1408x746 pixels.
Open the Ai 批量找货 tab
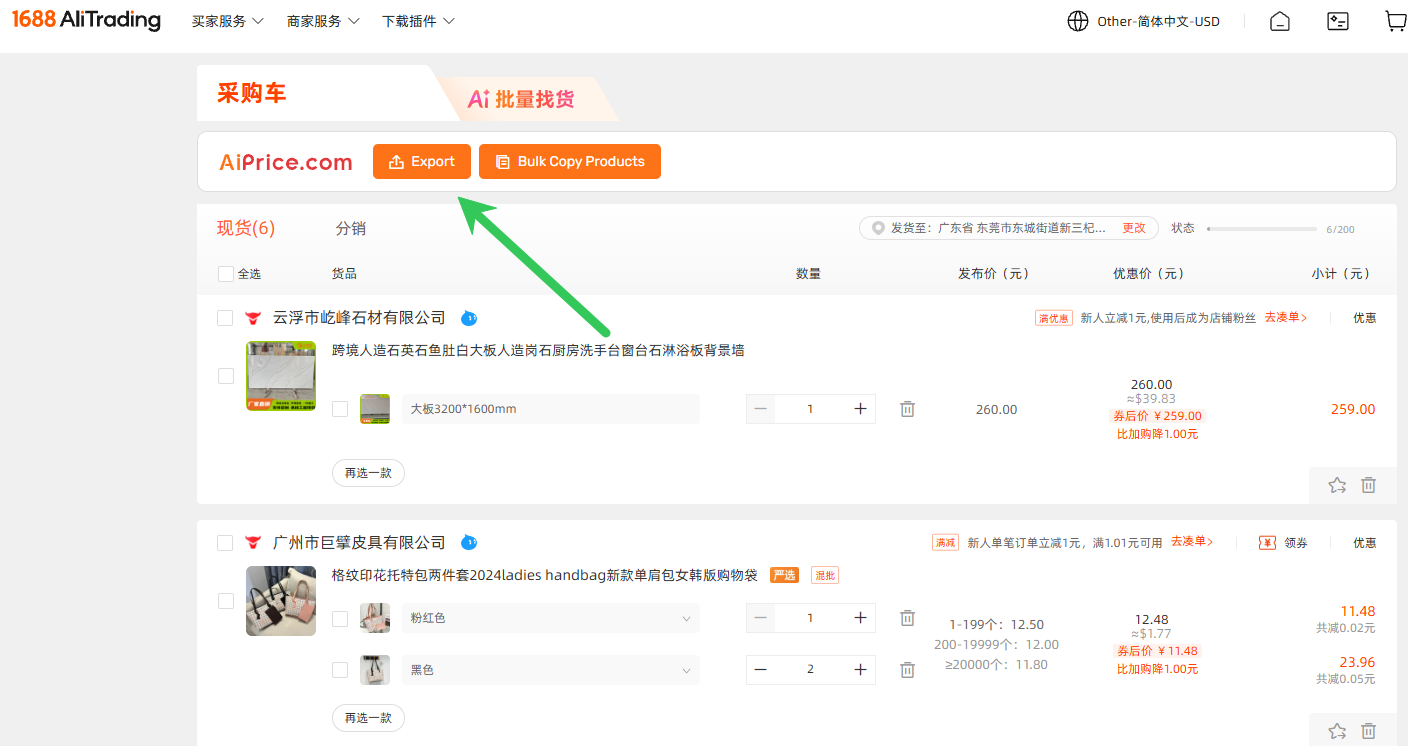pos(521,99)
